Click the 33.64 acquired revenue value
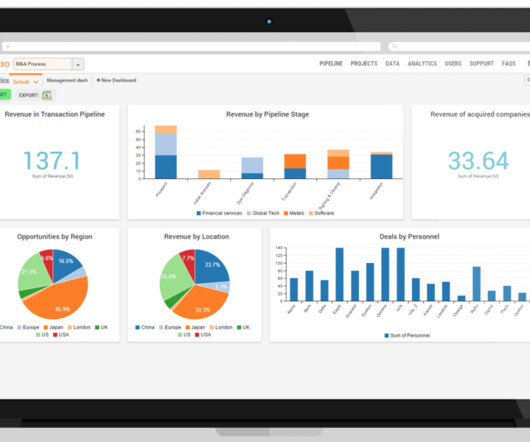 pos(478,161)
